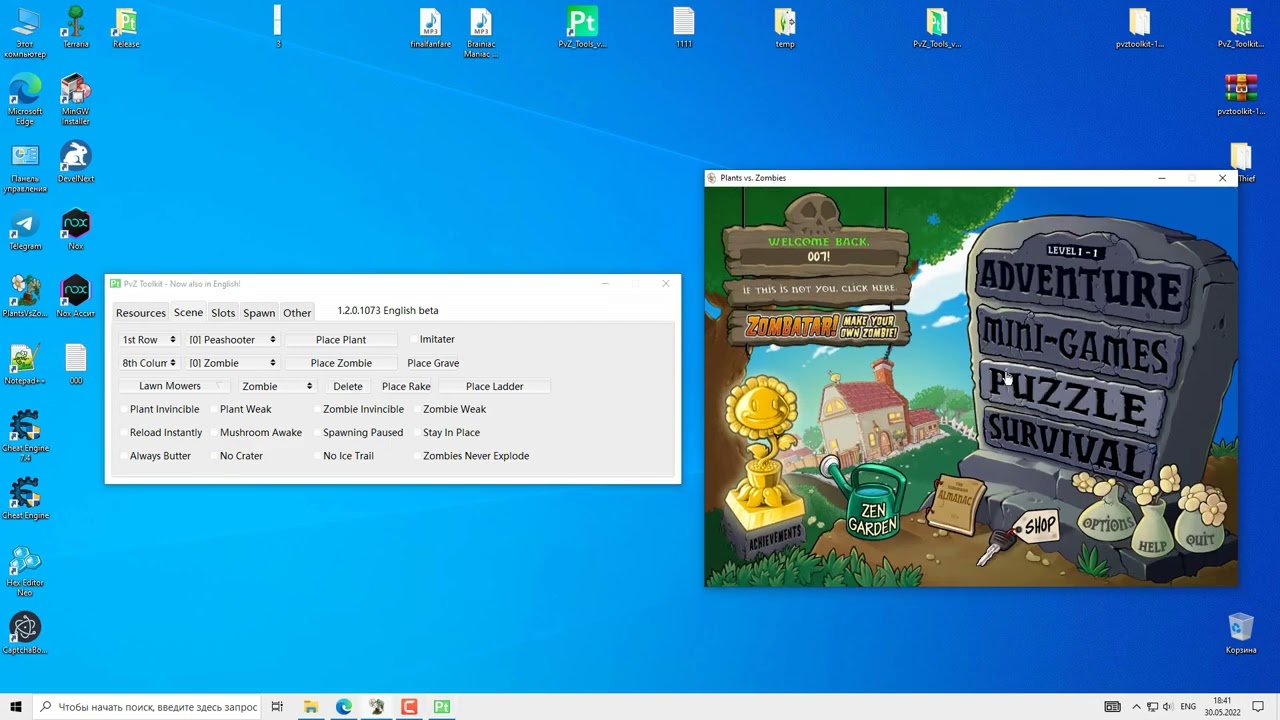1280x720 pixels.
Task: Toggle Zombie Invincible checkbox
Action: [x=359, y=409]
